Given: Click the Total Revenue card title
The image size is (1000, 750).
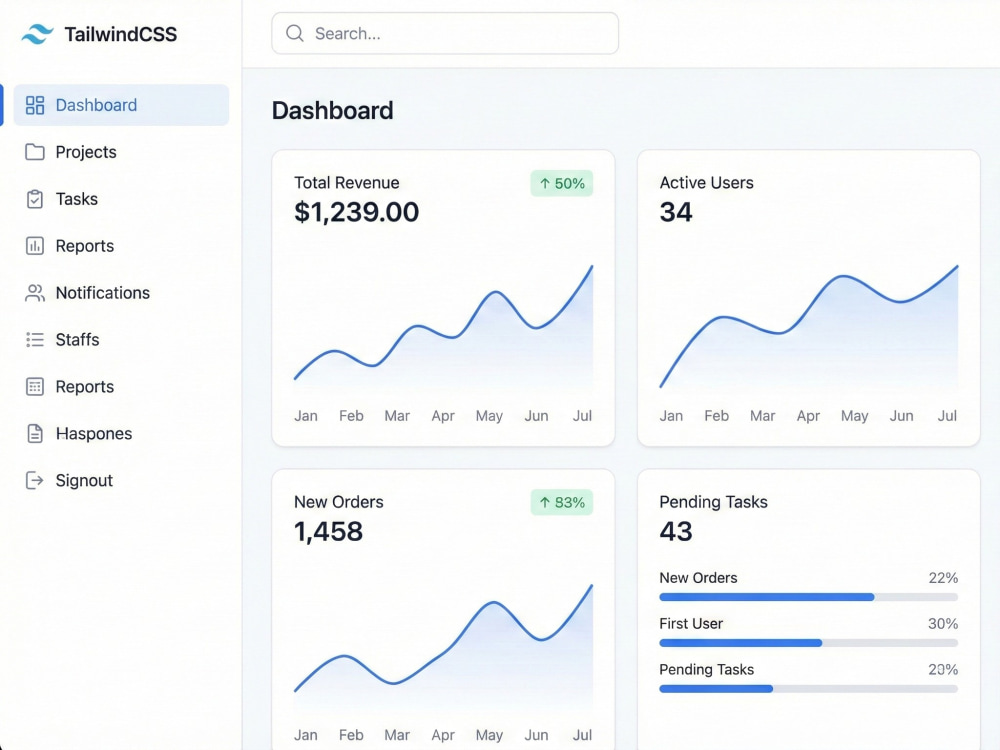Looking at the screenshot, I should (347, 183).
